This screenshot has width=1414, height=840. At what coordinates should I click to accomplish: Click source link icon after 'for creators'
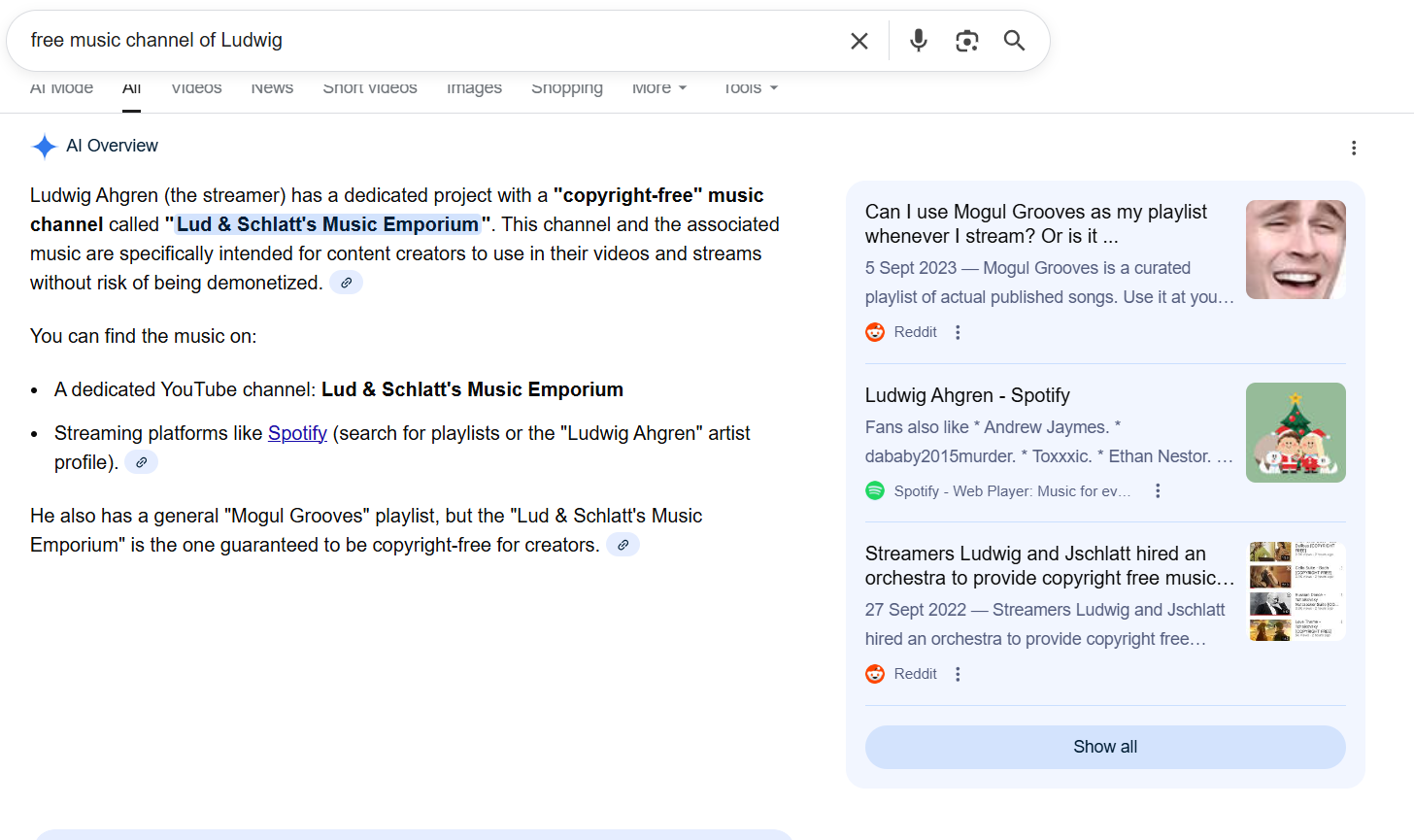click(x=623, y=545)
